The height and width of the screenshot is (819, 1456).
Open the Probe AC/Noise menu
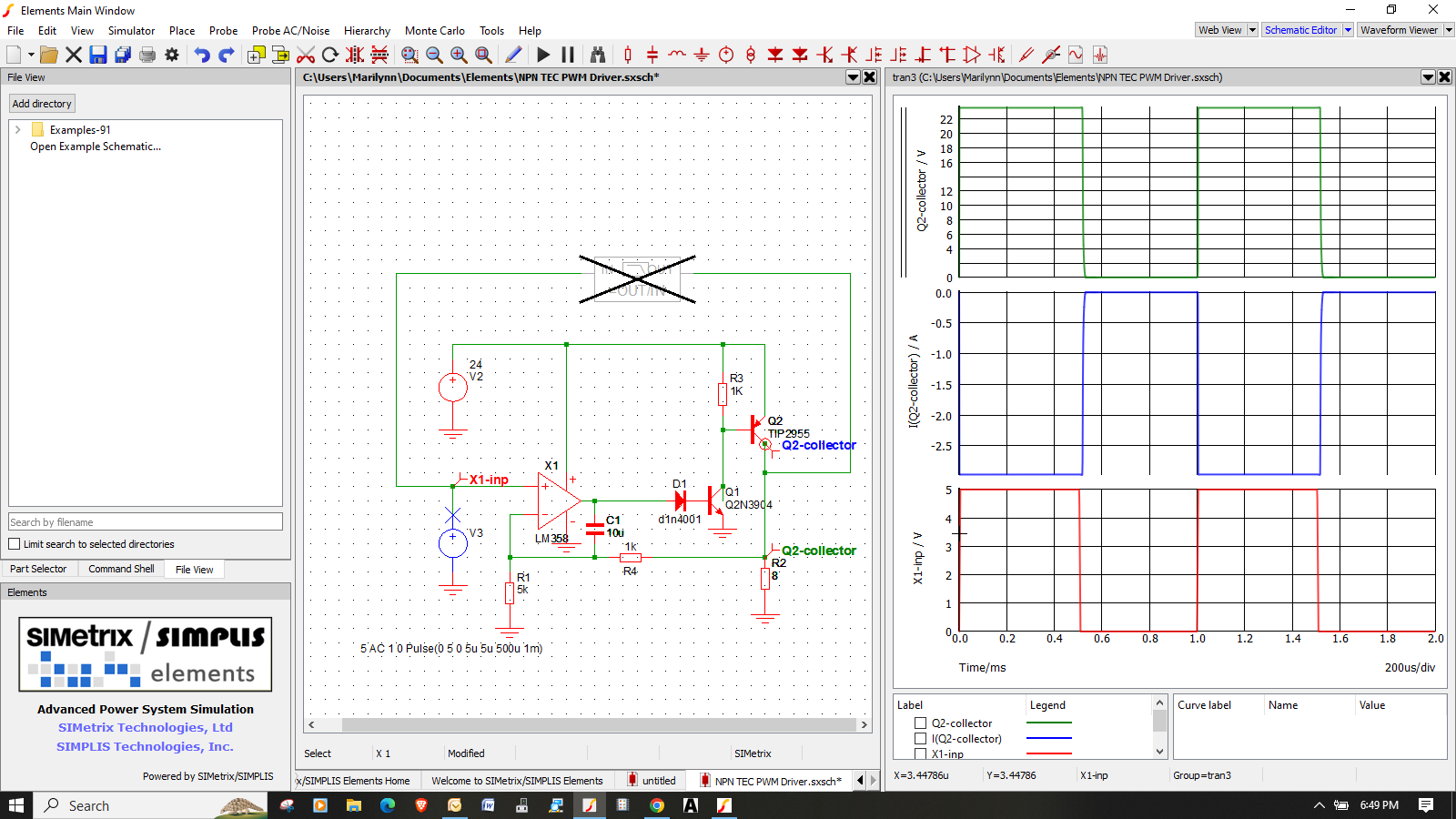click(x=290, y=31)
